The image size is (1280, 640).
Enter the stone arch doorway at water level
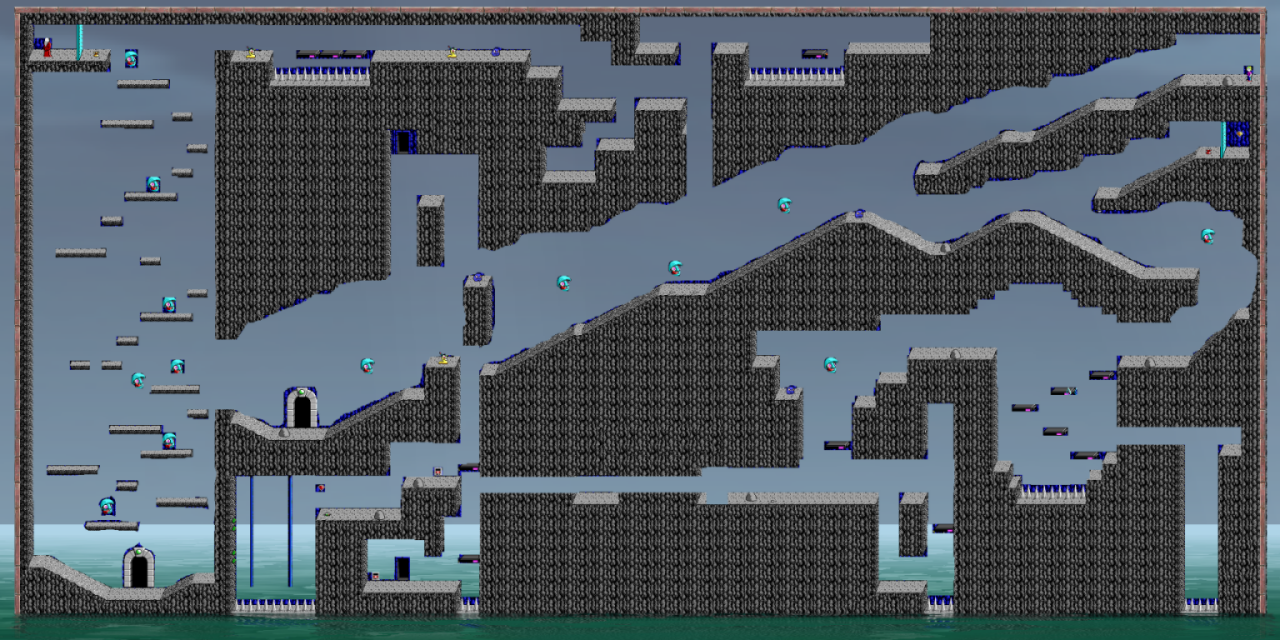[139, 568]
